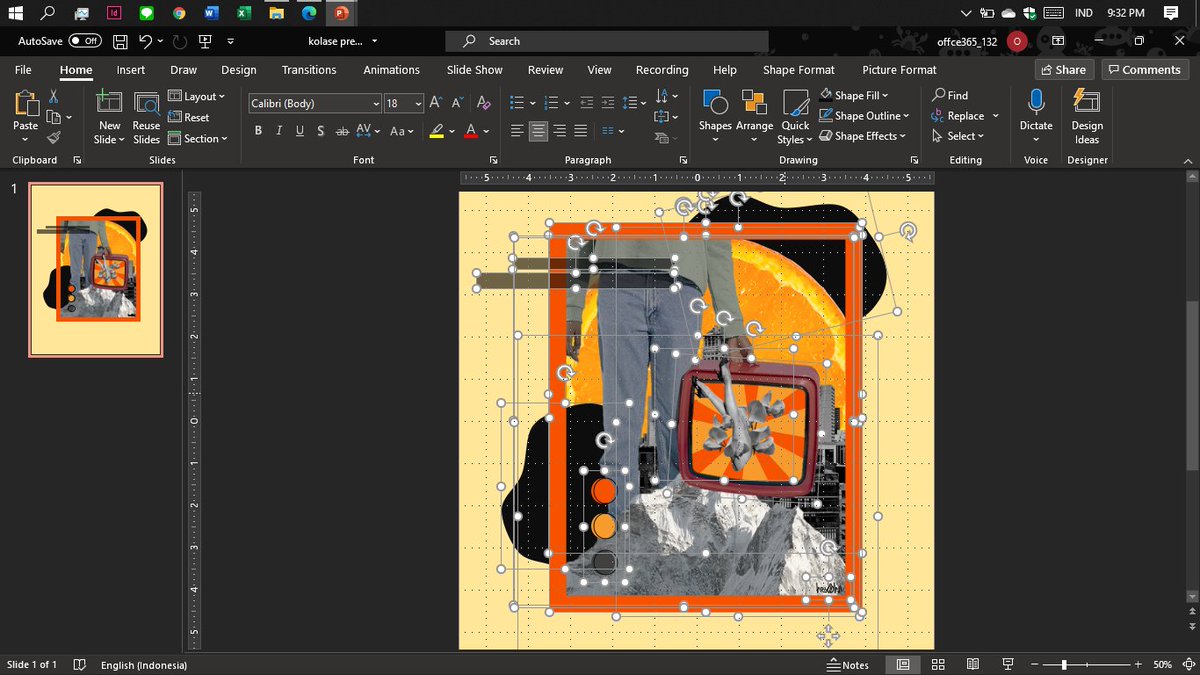
Task: Click the zoom slider in the status bar
Action: tap(1064, 665)
